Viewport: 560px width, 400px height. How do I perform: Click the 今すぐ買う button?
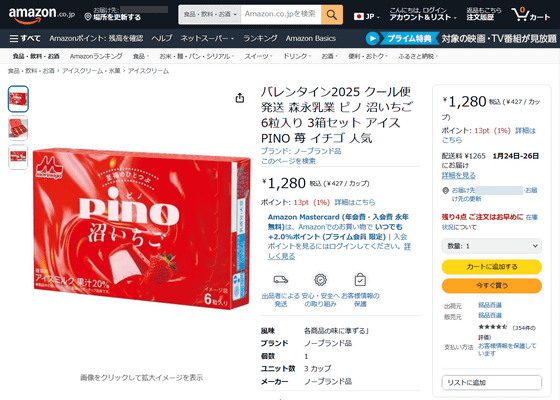[x=491, y=285]
